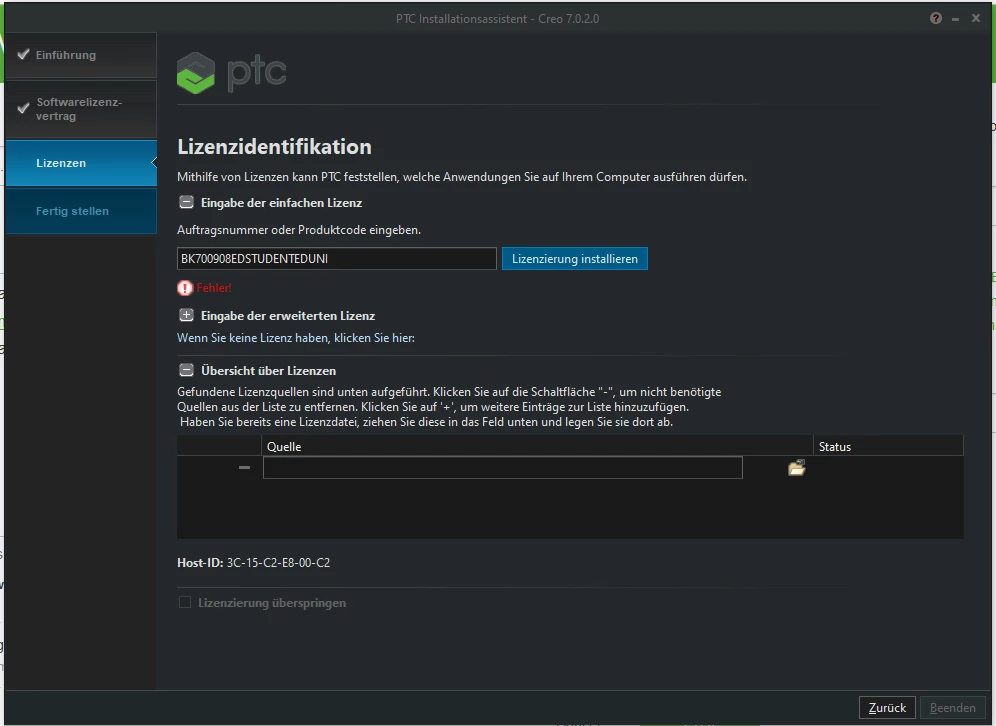Close the PTC Installationsassistent window
The height and width of the screenshot is (726, 996).
tap(976, 18)
